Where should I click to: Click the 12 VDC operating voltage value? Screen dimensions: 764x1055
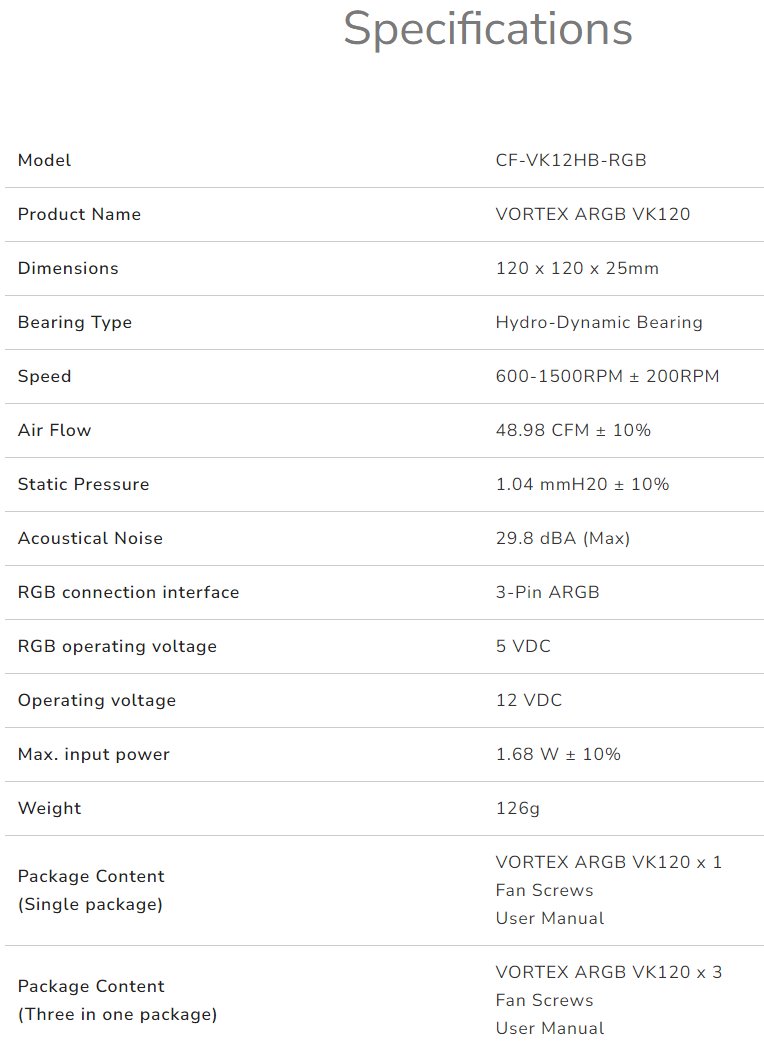tap(529, 700)
